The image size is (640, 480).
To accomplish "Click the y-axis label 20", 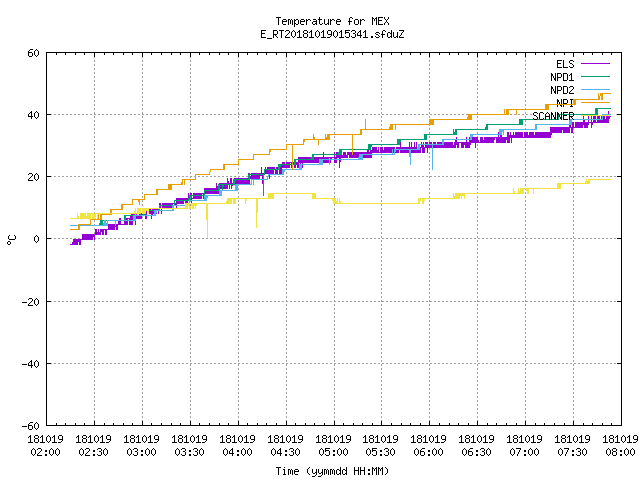I will [33, 177].
